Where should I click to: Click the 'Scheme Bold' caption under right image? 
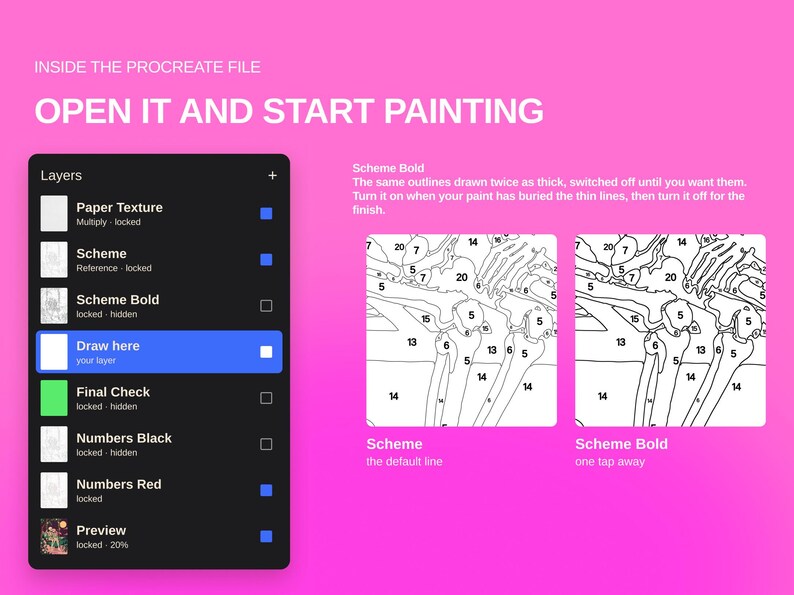point(621,444)
